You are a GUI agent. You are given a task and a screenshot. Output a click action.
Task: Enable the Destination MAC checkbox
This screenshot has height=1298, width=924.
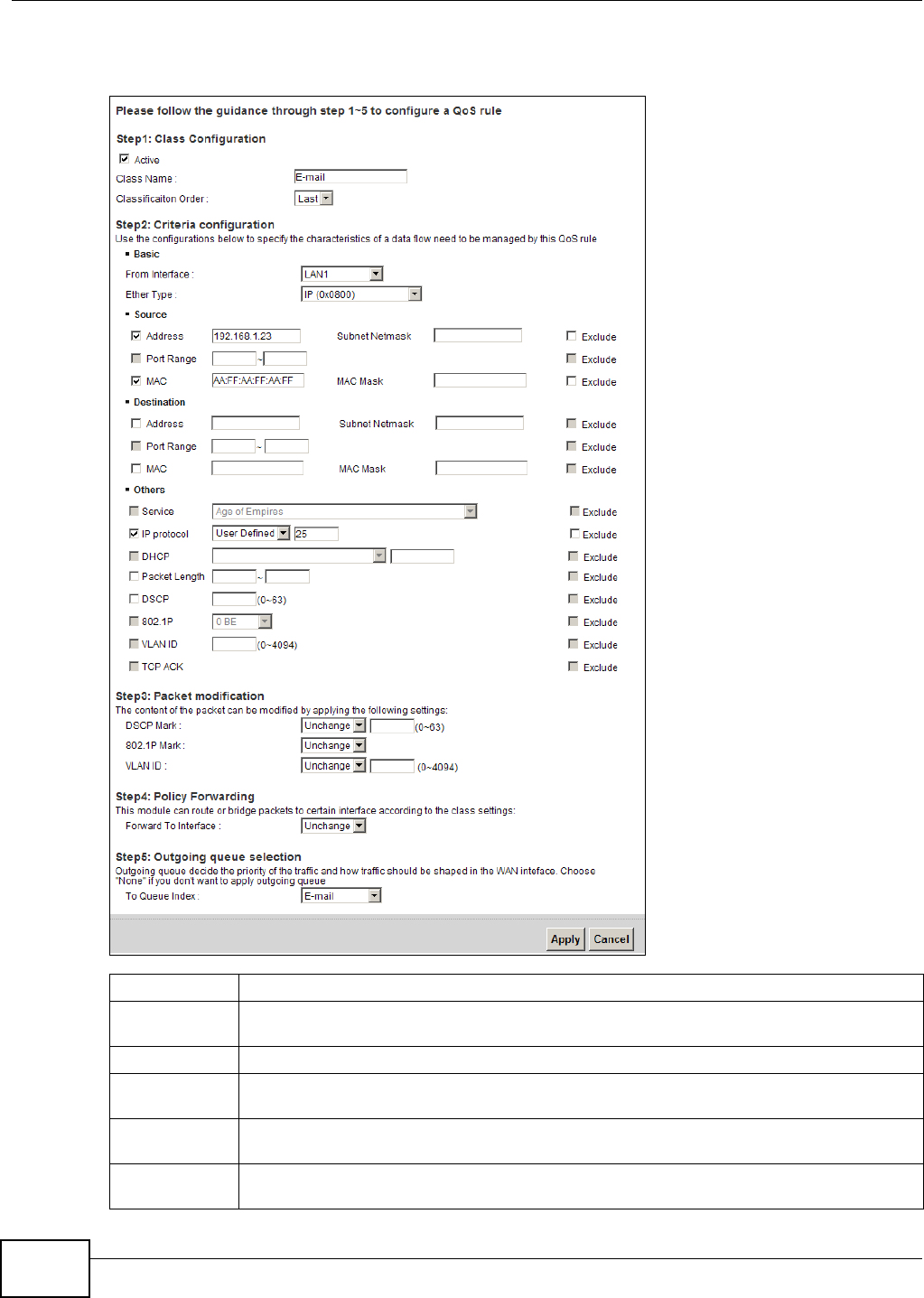click(x=136, y=469)
